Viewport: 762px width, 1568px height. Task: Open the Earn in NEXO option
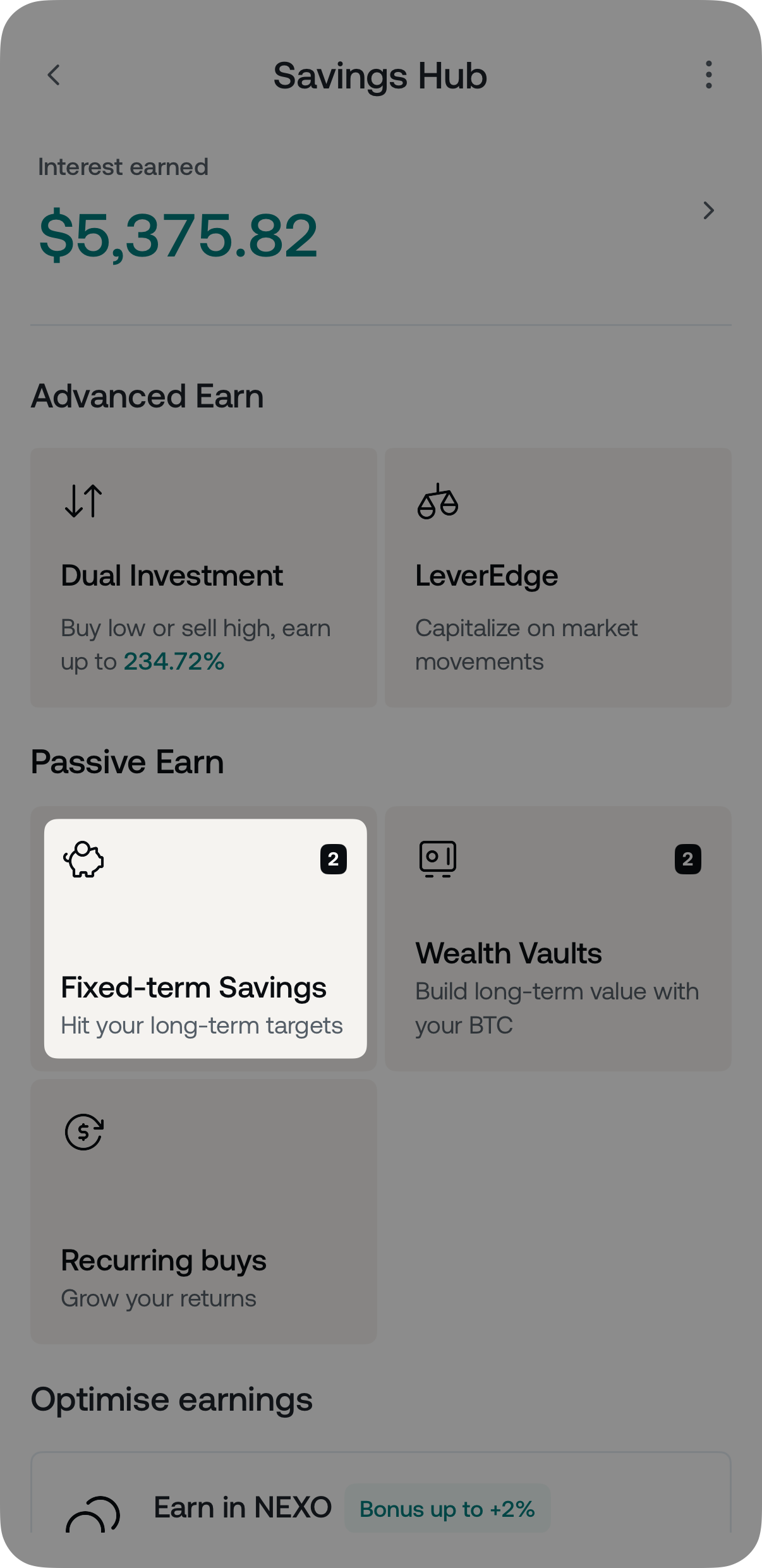click(x=243, y=1508)
